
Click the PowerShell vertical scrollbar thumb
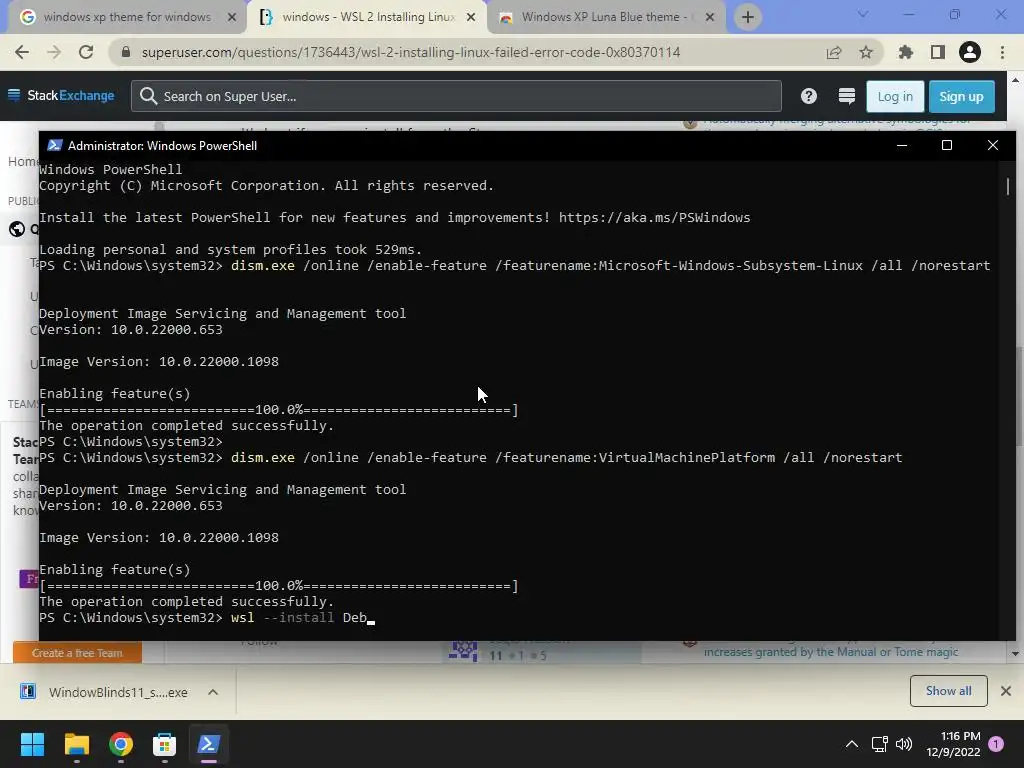tap(1008, 185)
